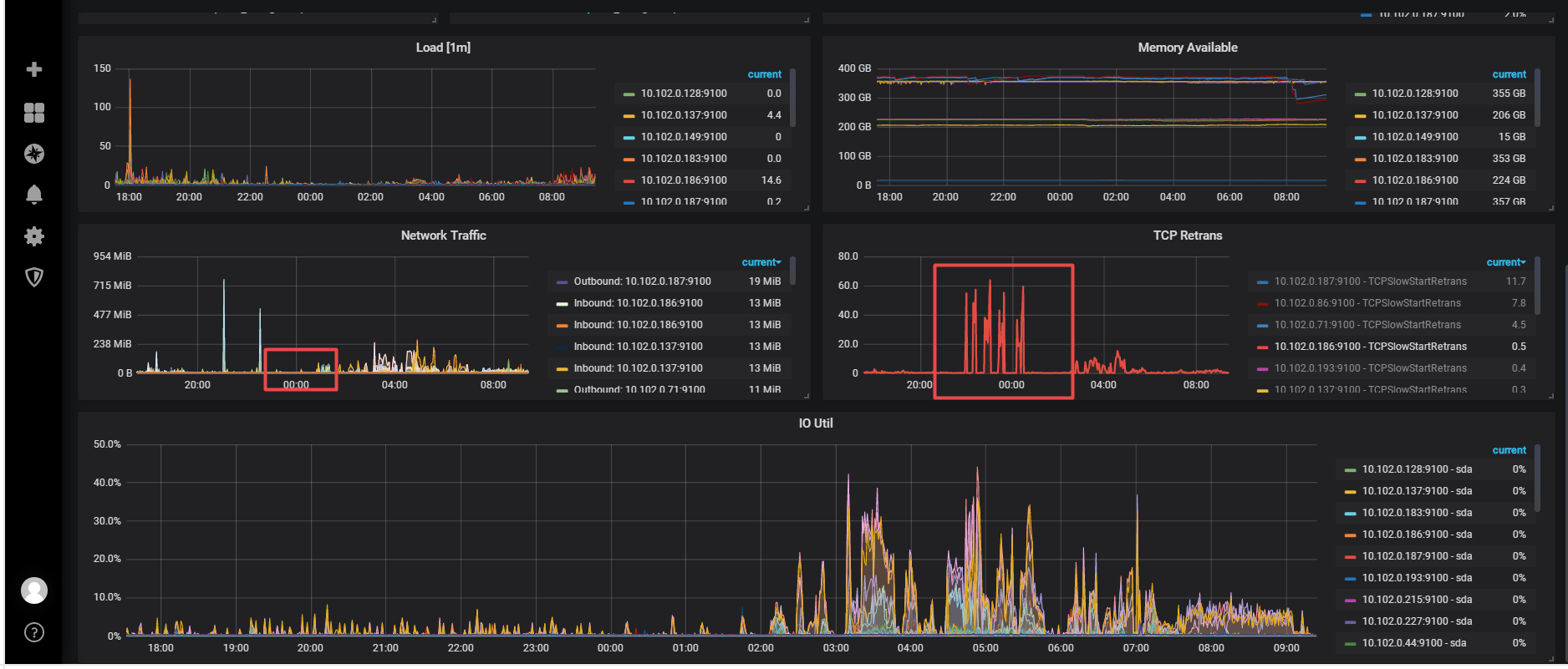This screenshot has height=669, width=1568.
Task: Open the Dashboards four-squares sidebar icon
Action: (34, 113)
